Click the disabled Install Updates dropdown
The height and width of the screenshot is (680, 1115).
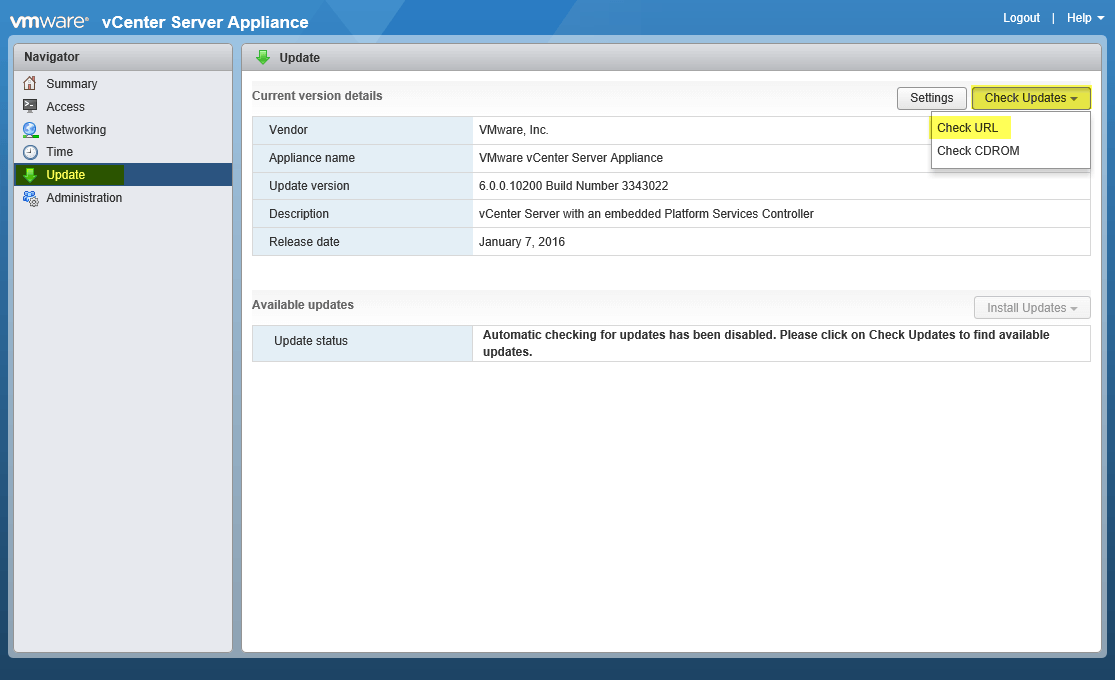1032,307
